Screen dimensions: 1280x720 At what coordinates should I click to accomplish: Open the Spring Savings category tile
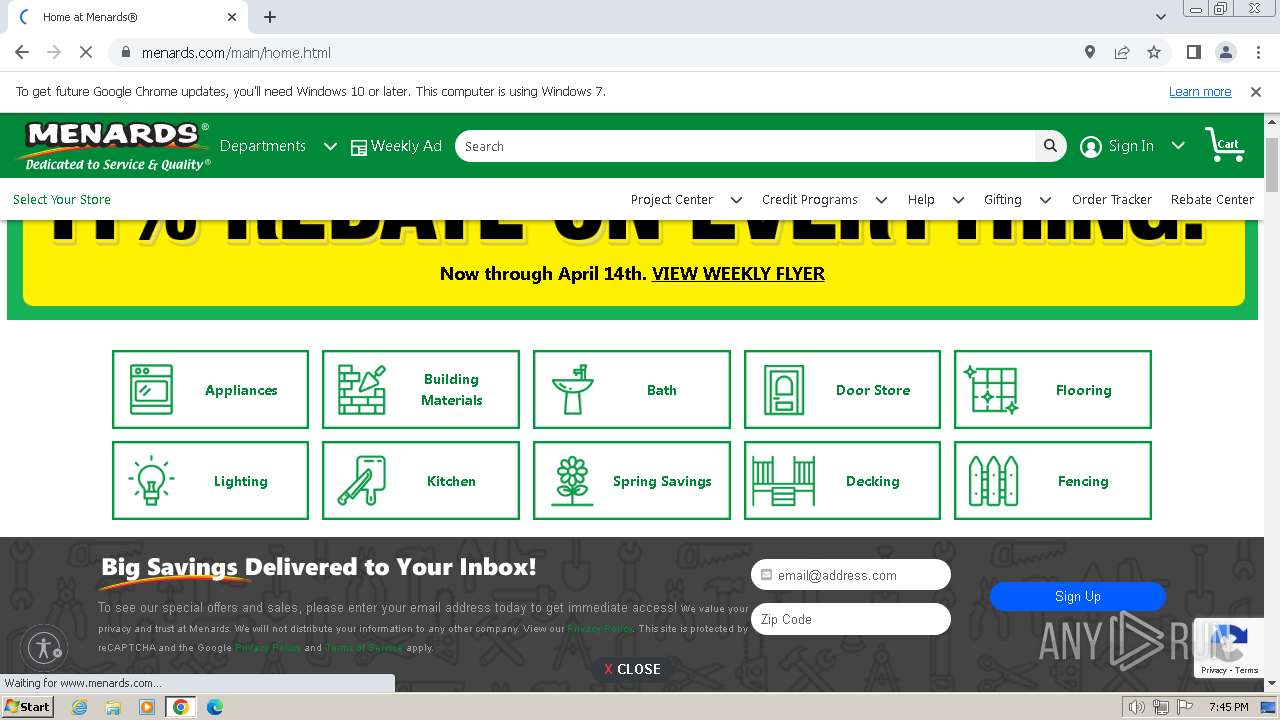pyautogui.click(x=632, y=481)
